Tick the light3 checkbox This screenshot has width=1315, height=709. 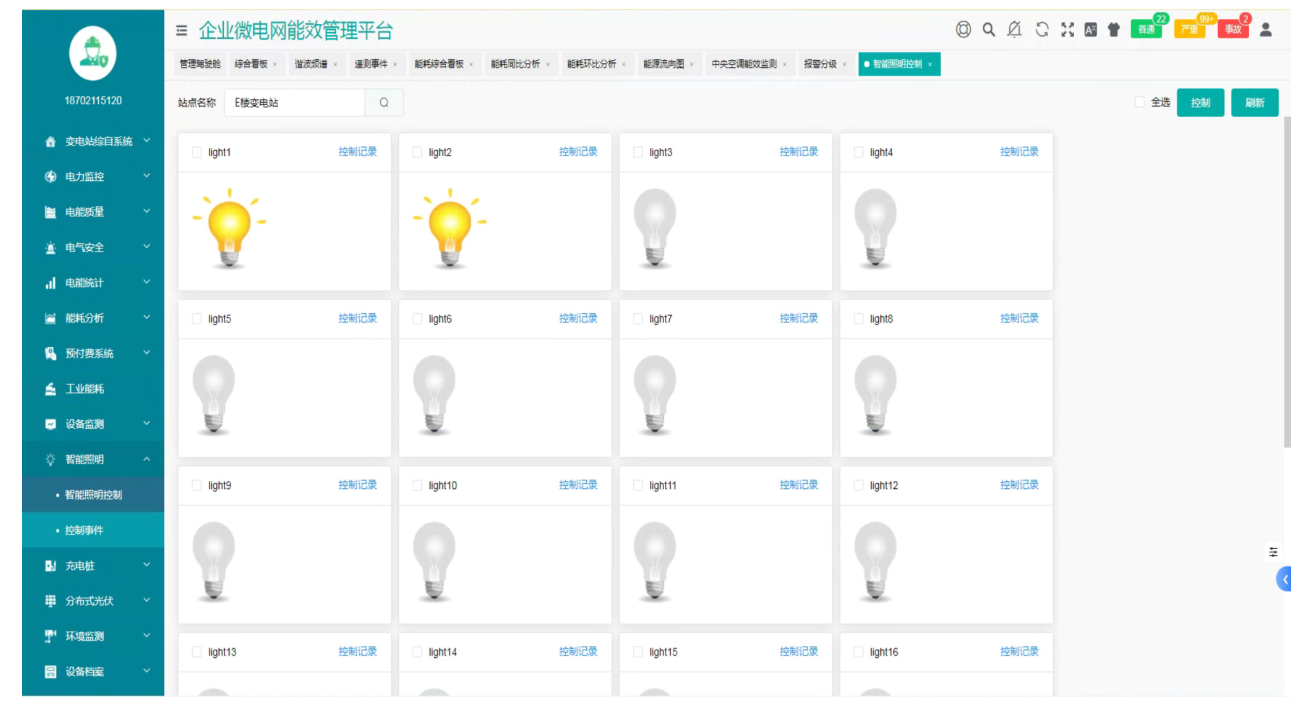tap(638, 153)
